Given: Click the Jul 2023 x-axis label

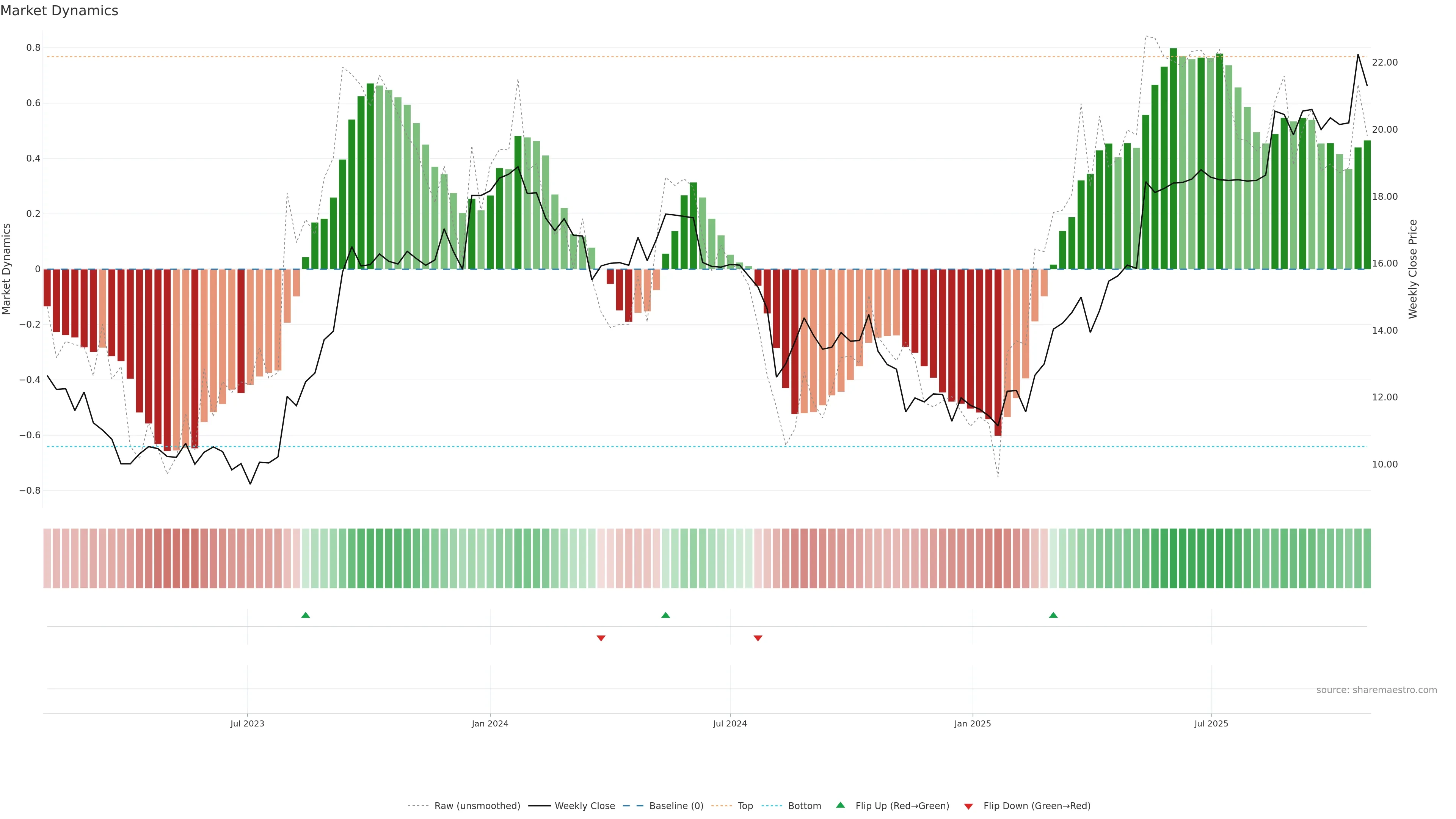Looking at the screenshot, I should 247,723.
